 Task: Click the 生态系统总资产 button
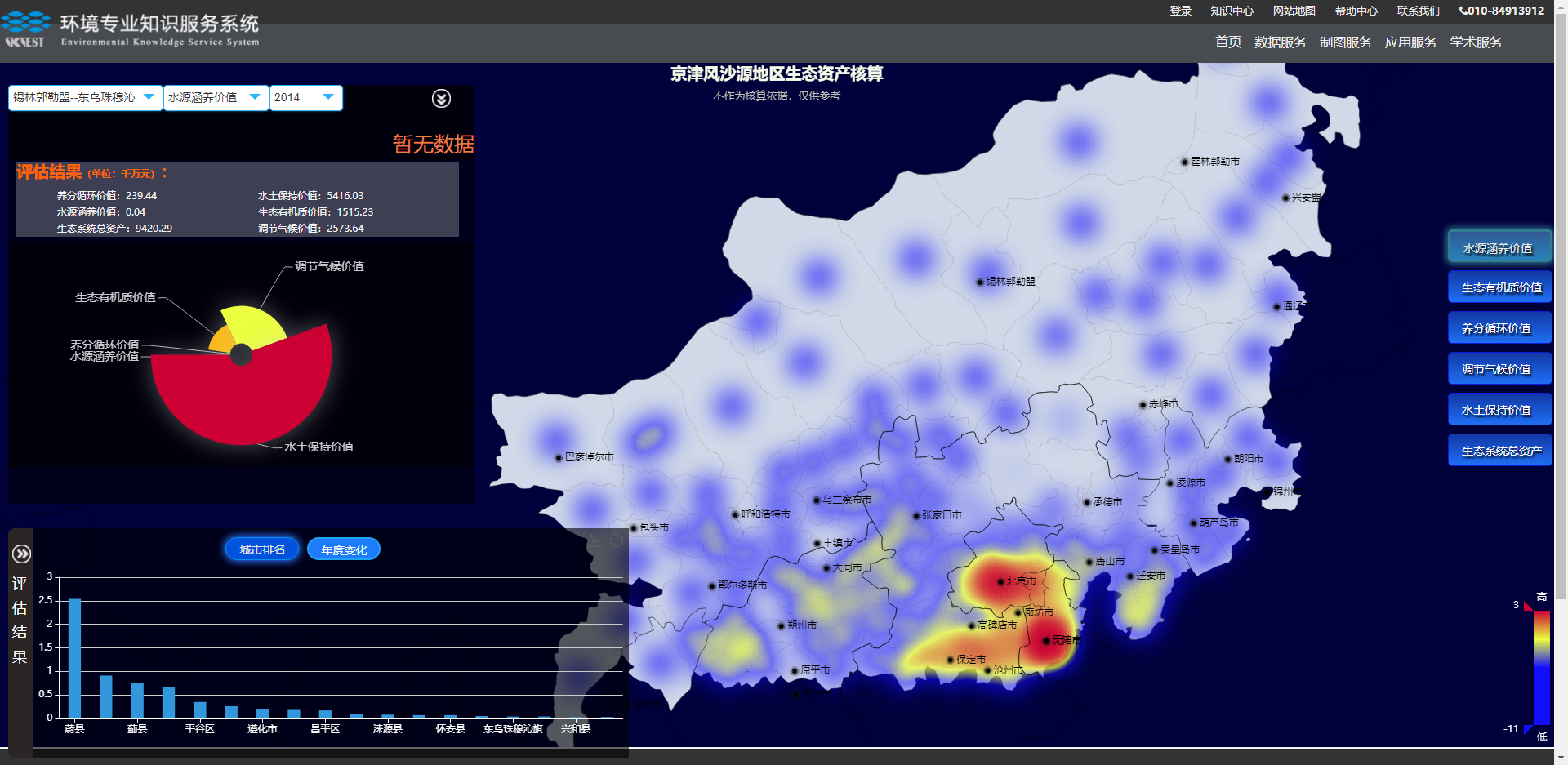click(1499, 451)
